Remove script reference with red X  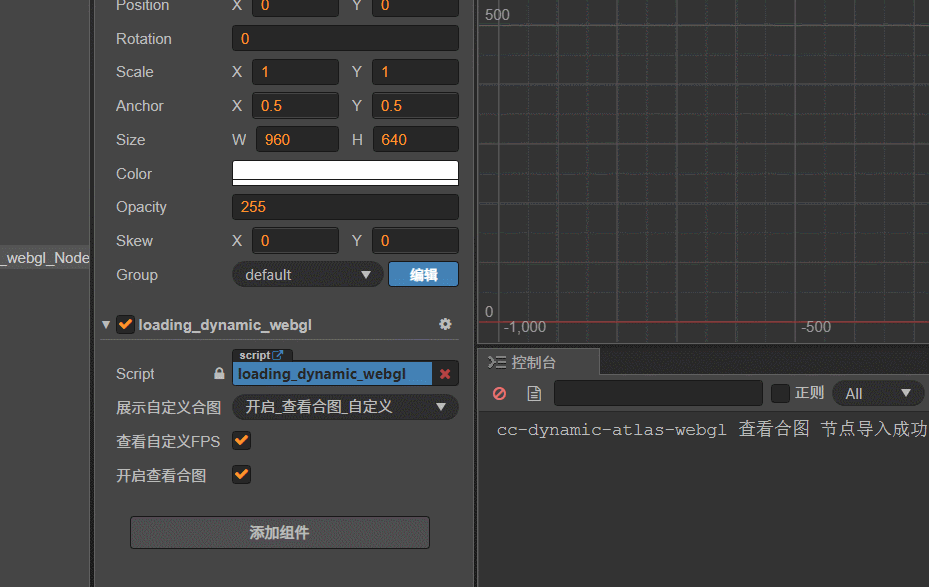445,374
